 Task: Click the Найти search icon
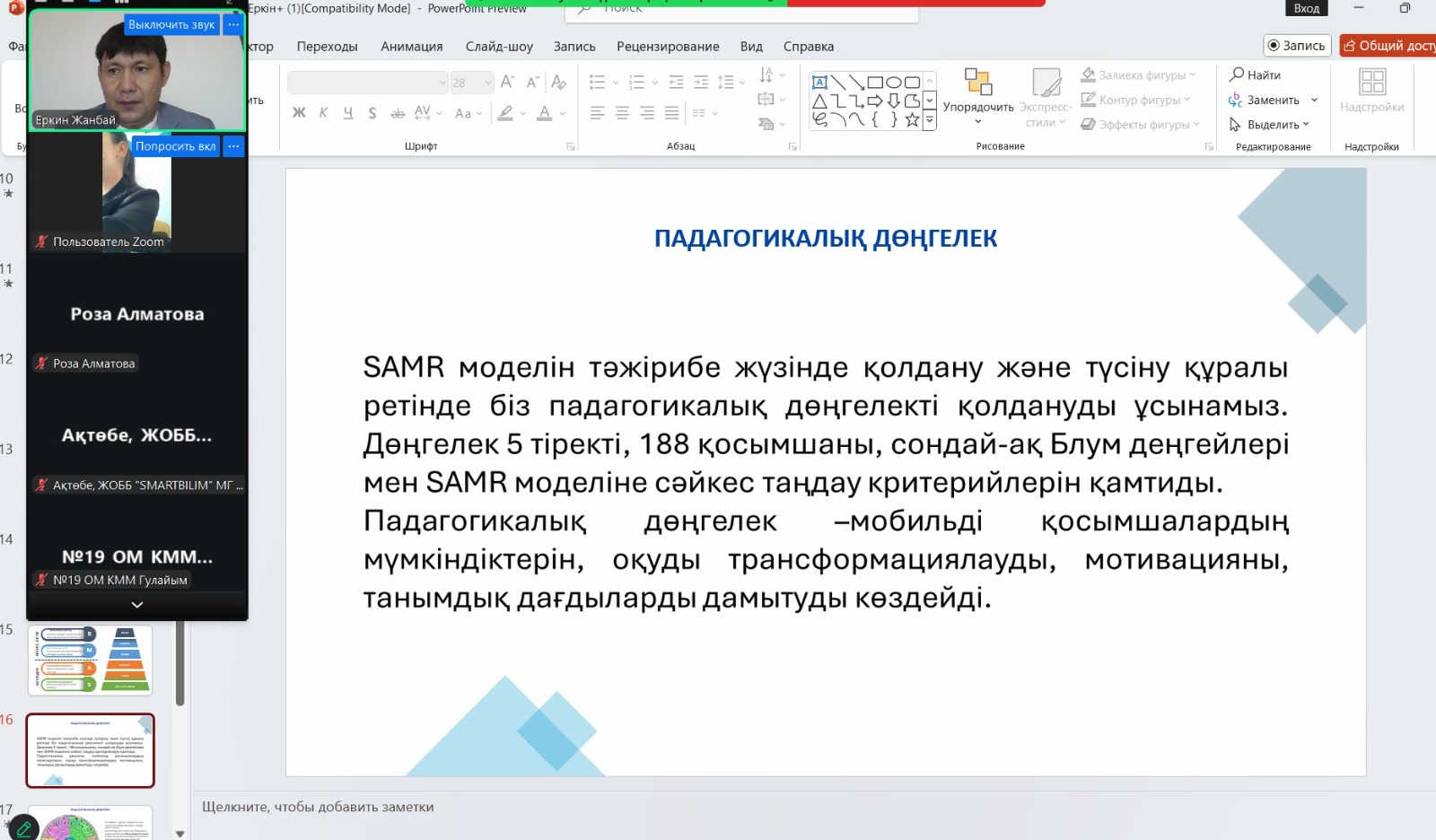coord(1237,74)
